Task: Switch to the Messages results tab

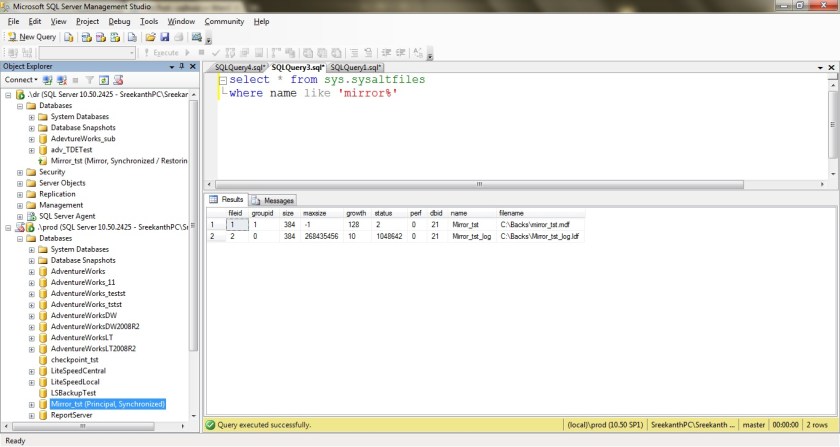Action: coord(272,200)
